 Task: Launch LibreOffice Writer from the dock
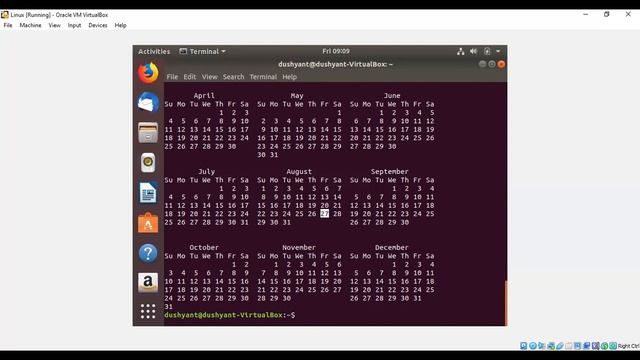tap(148, 193)
